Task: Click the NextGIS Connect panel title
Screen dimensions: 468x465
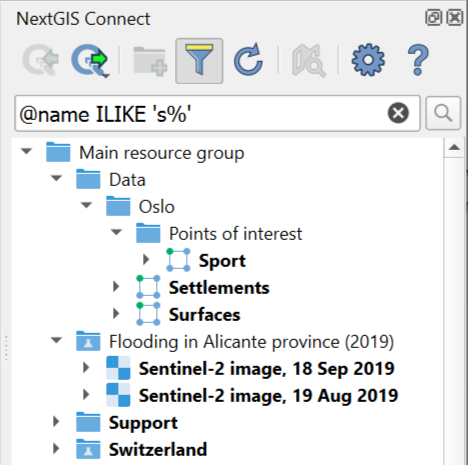Action: point(83,19)
